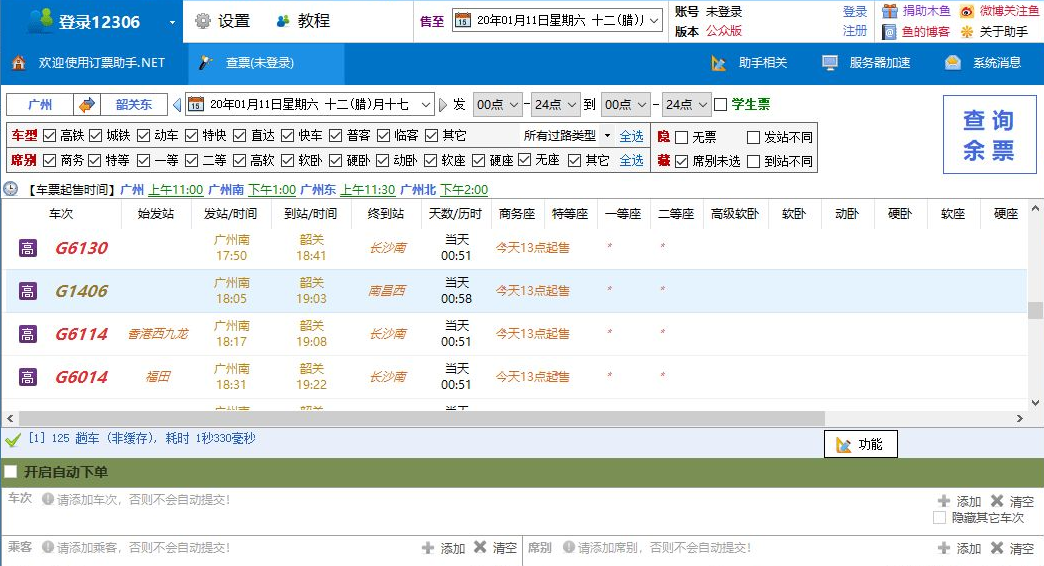Click the 系统消息 envelope icon
1044x566 pixels.
953,63
